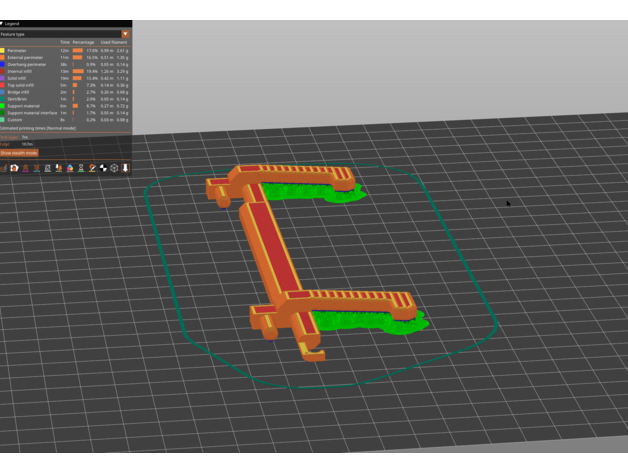628x472 pixels.
Task: Click the blue Overhang perimeter color swatch
Action: point(3,64)
